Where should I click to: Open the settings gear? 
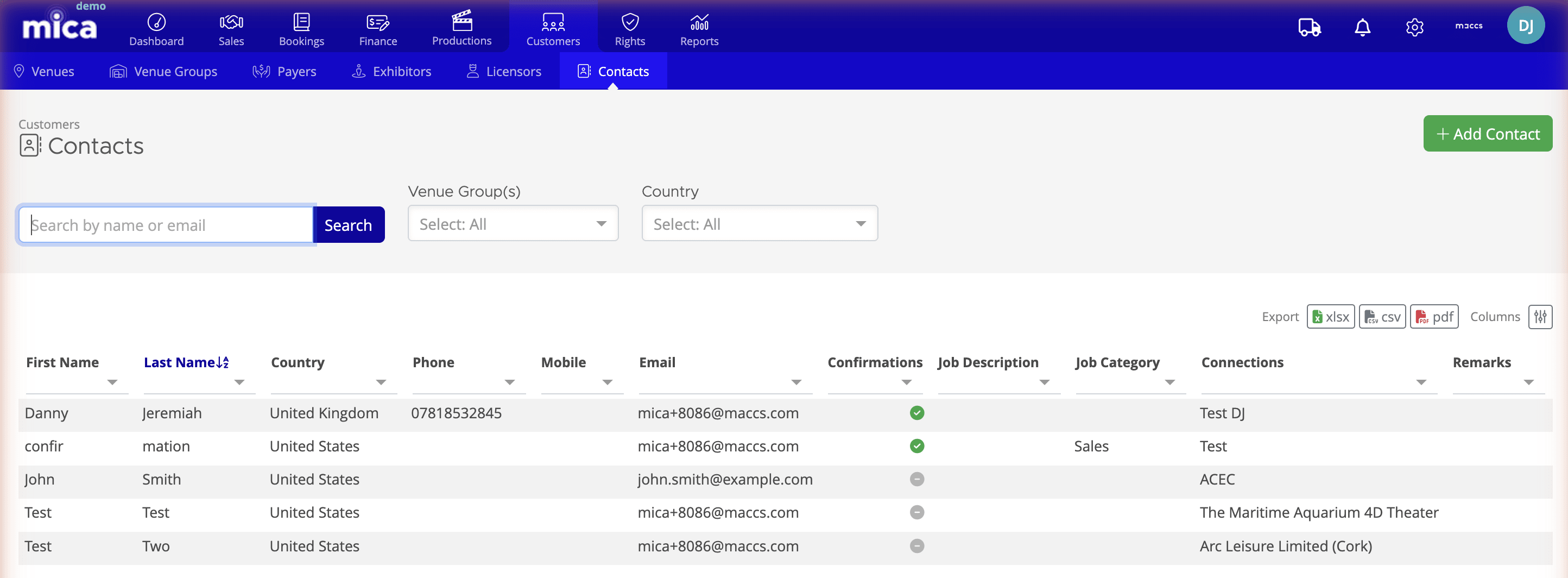1414,27
